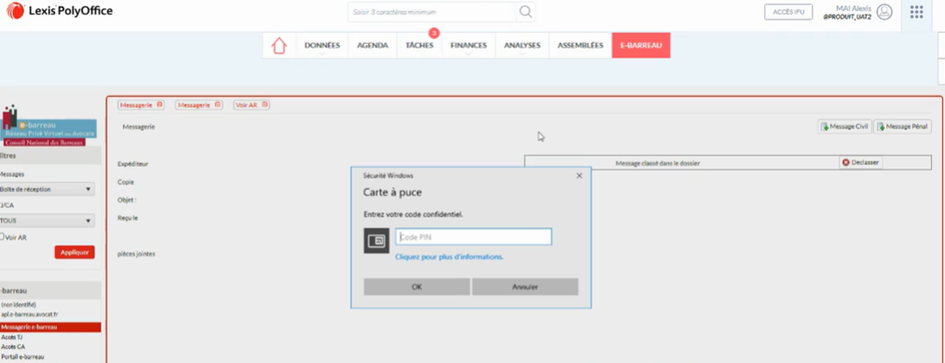Screen dimensions: 945x363
Task: Expand the Données menu
Action: [322, 46]
